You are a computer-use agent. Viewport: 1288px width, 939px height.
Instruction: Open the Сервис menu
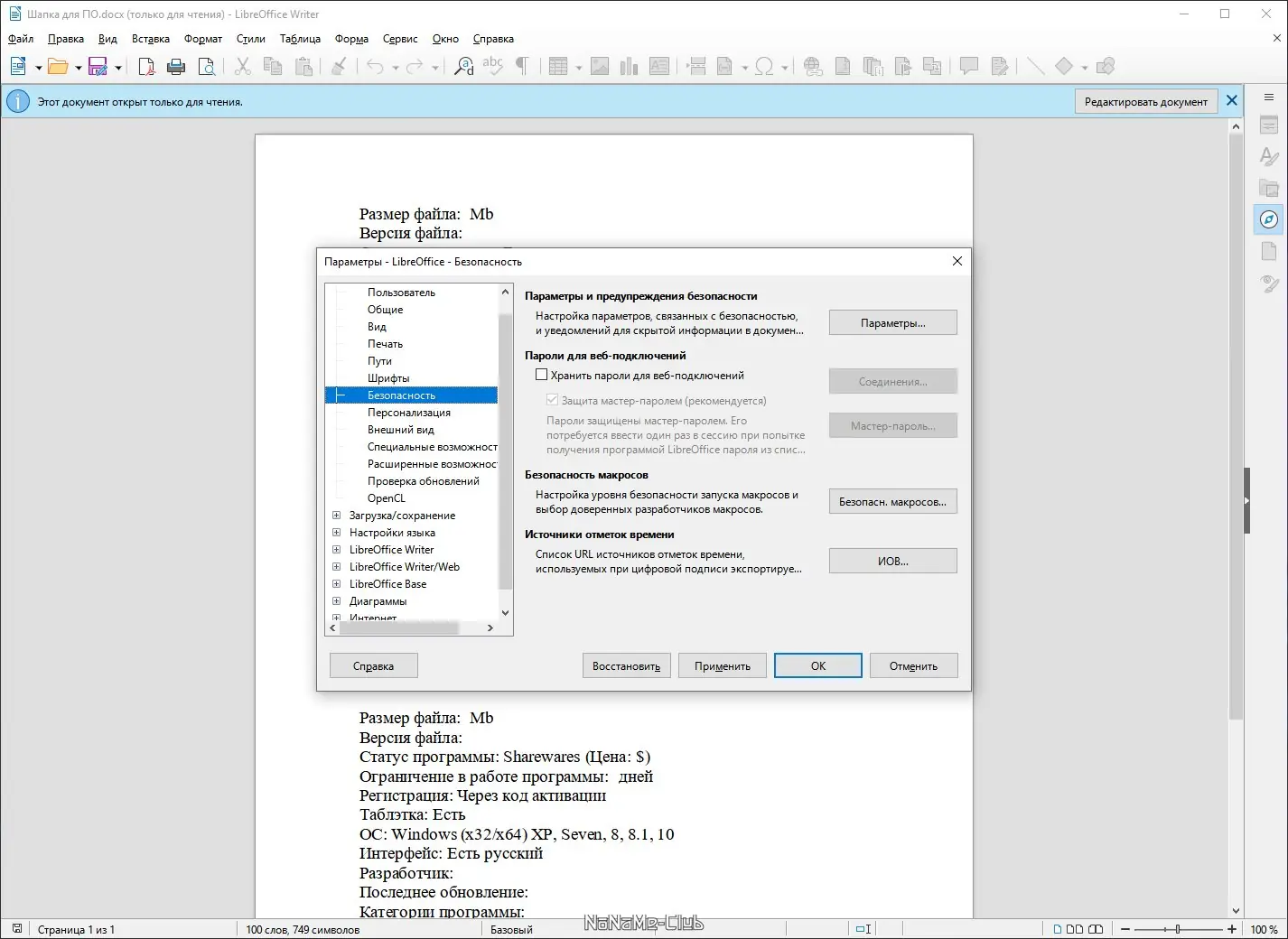(400, 39)
